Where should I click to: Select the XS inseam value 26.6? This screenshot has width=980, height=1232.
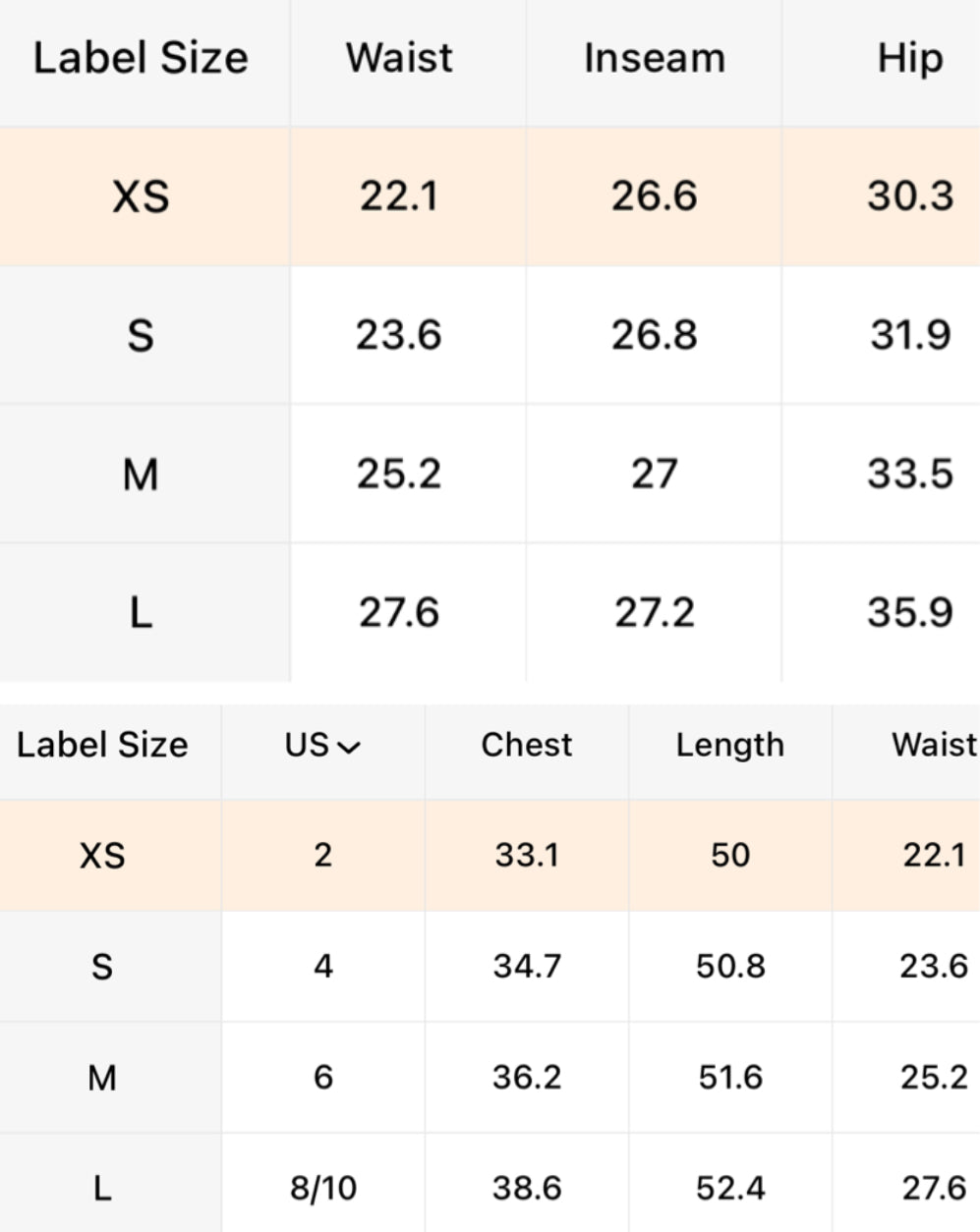point(654,196)
